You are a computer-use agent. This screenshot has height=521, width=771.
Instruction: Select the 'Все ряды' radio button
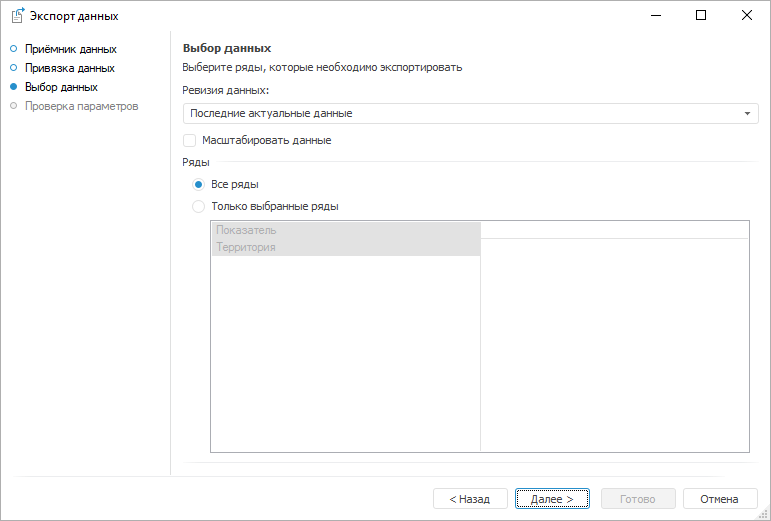(x=199, y=185)
